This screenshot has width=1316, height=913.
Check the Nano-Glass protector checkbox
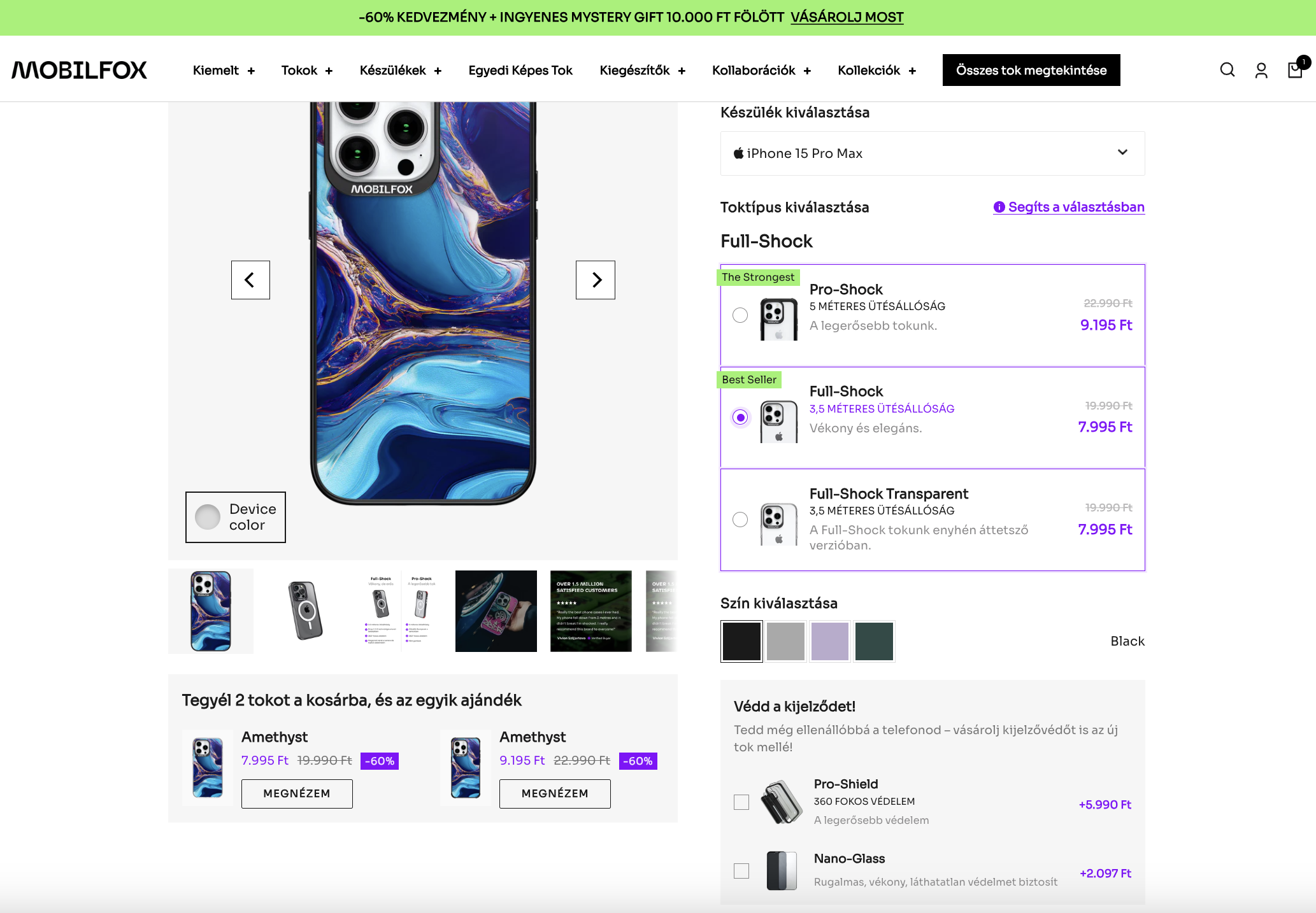741,871
